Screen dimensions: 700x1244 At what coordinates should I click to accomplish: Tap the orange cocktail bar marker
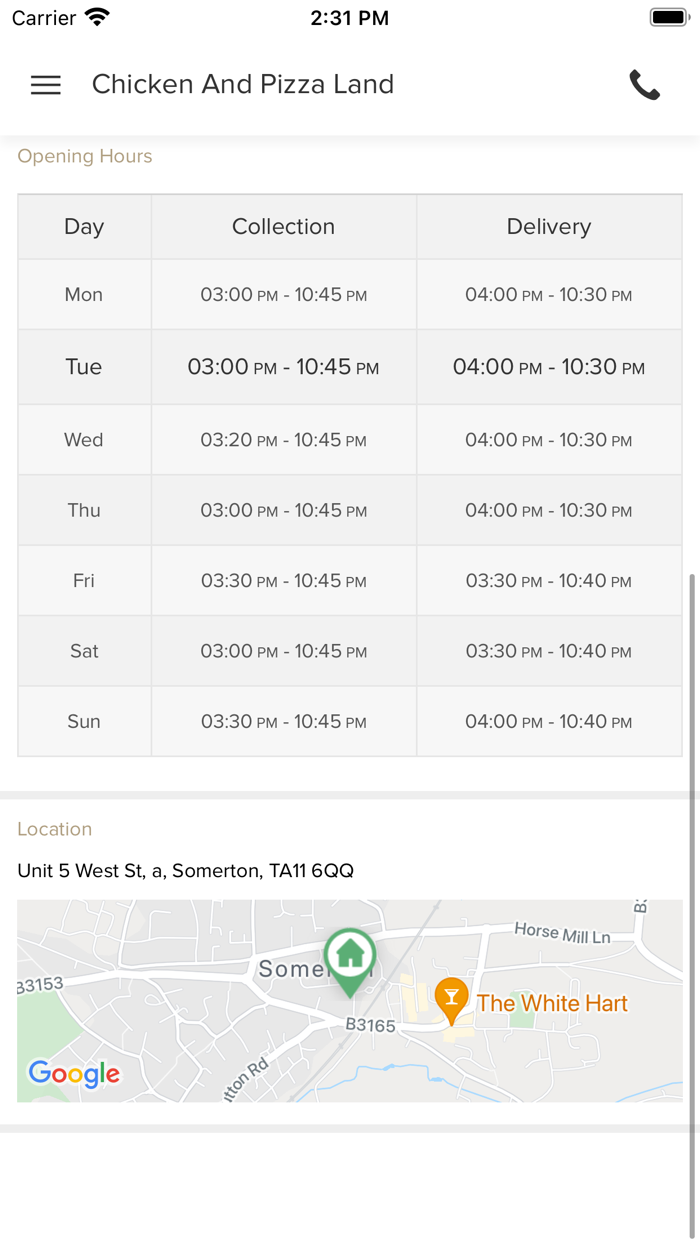452,999
